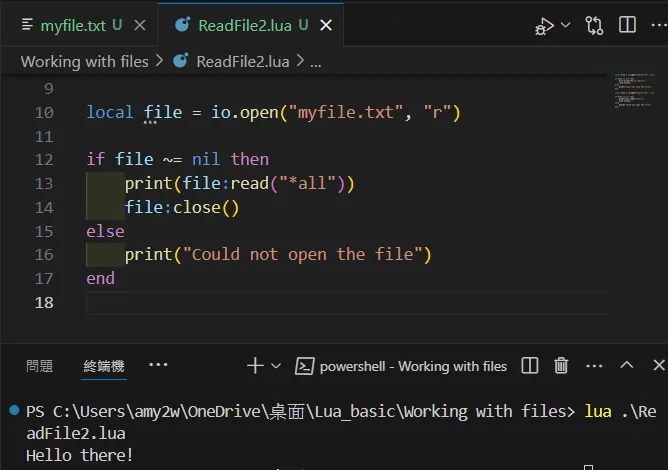Click 'powershell - Working with files' terminal label
668x470 pixels.
point(413,366)
